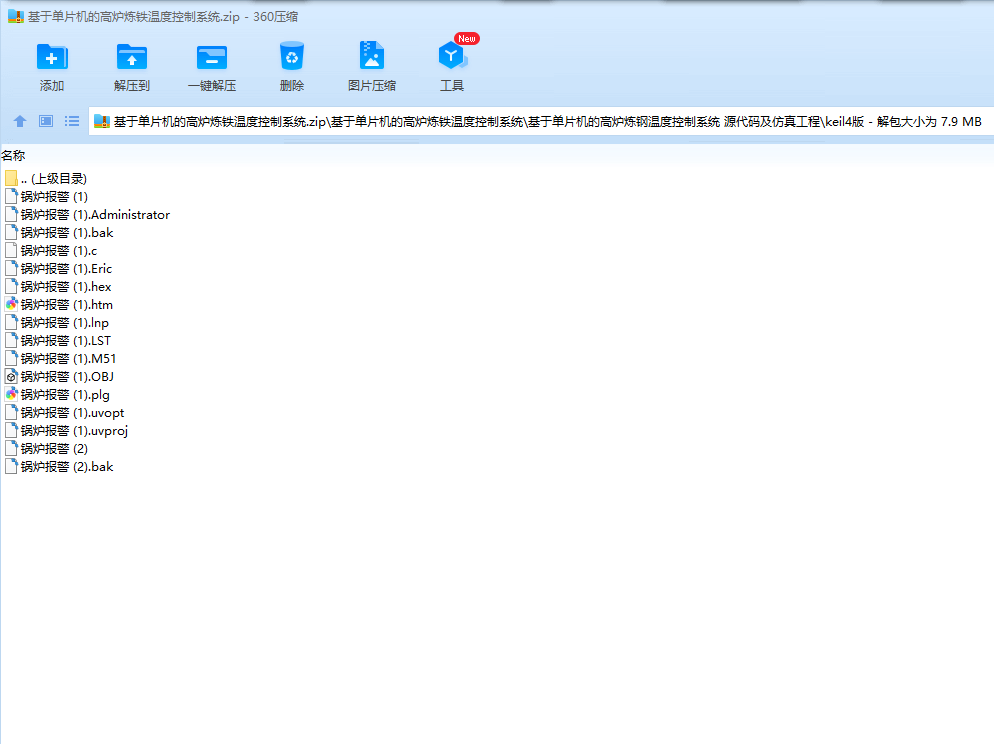Open the Image Compress (图片压缩) tool

pos(371,56)
